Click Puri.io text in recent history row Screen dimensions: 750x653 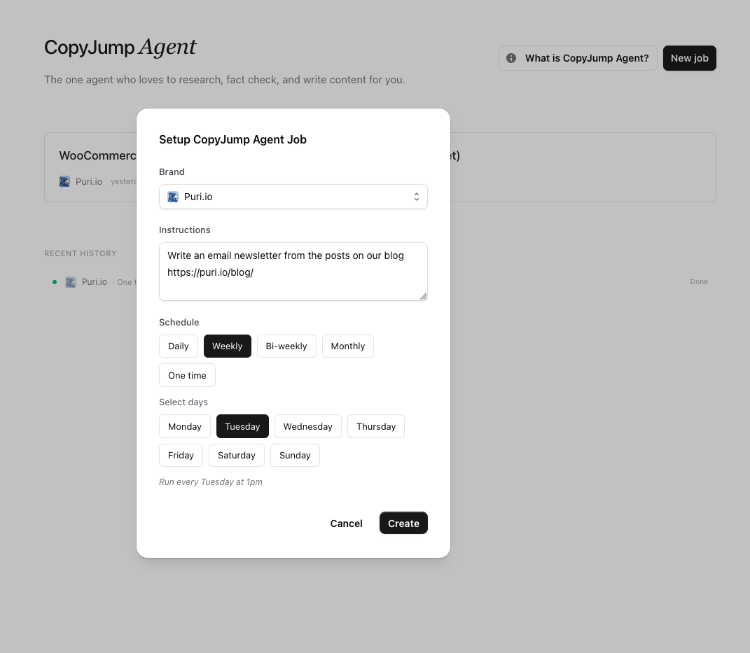click(94, 282)
